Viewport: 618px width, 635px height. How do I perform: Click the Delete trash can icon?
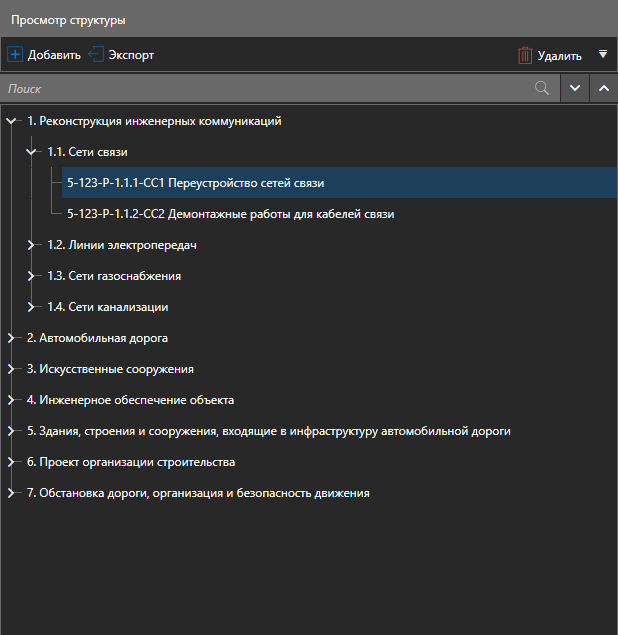(x=525, y=56)
